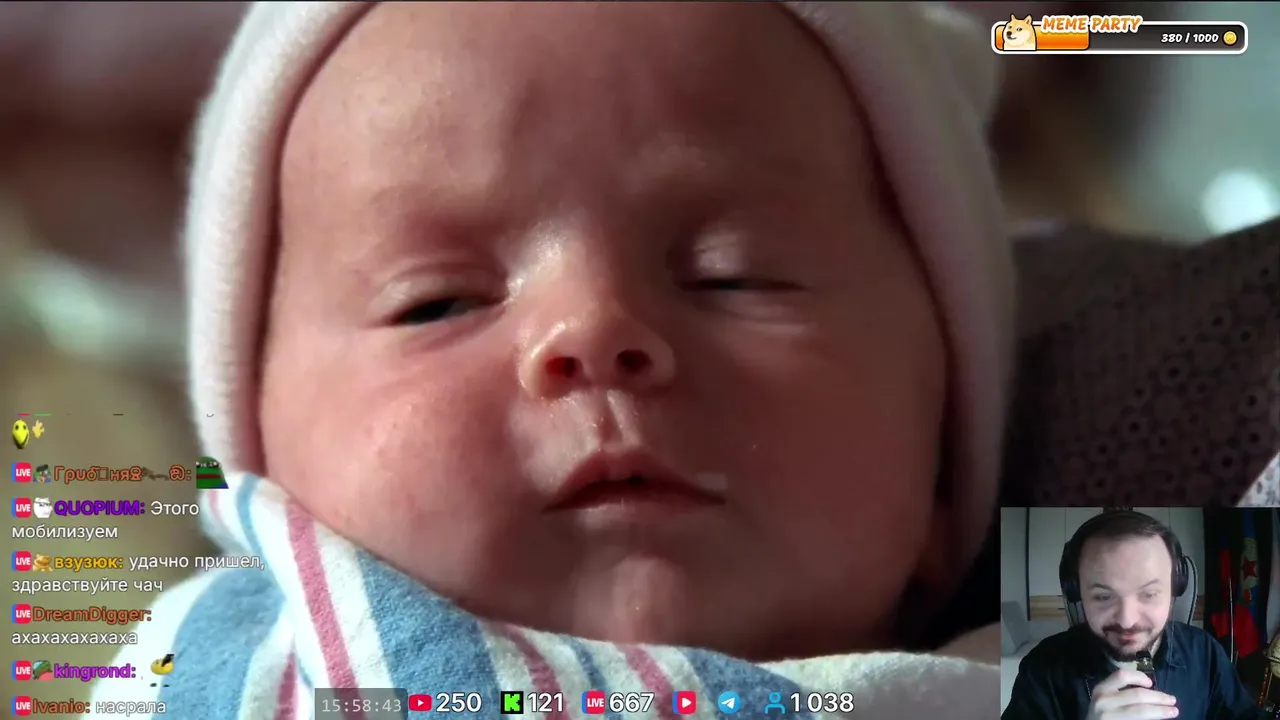Click the Doge icon on Meme Party bar
The height and width of the screenshot is (720, 1280).
1019,33
